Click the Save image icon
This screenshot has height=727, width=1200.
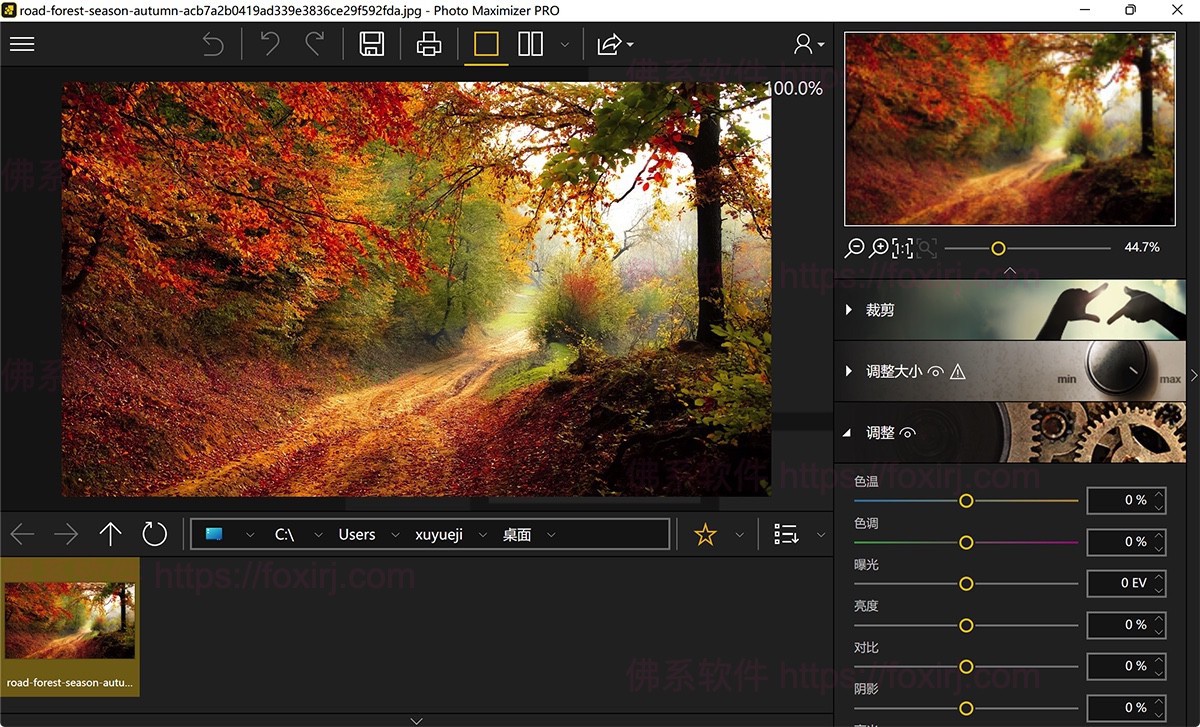click(x=372, y=44)
